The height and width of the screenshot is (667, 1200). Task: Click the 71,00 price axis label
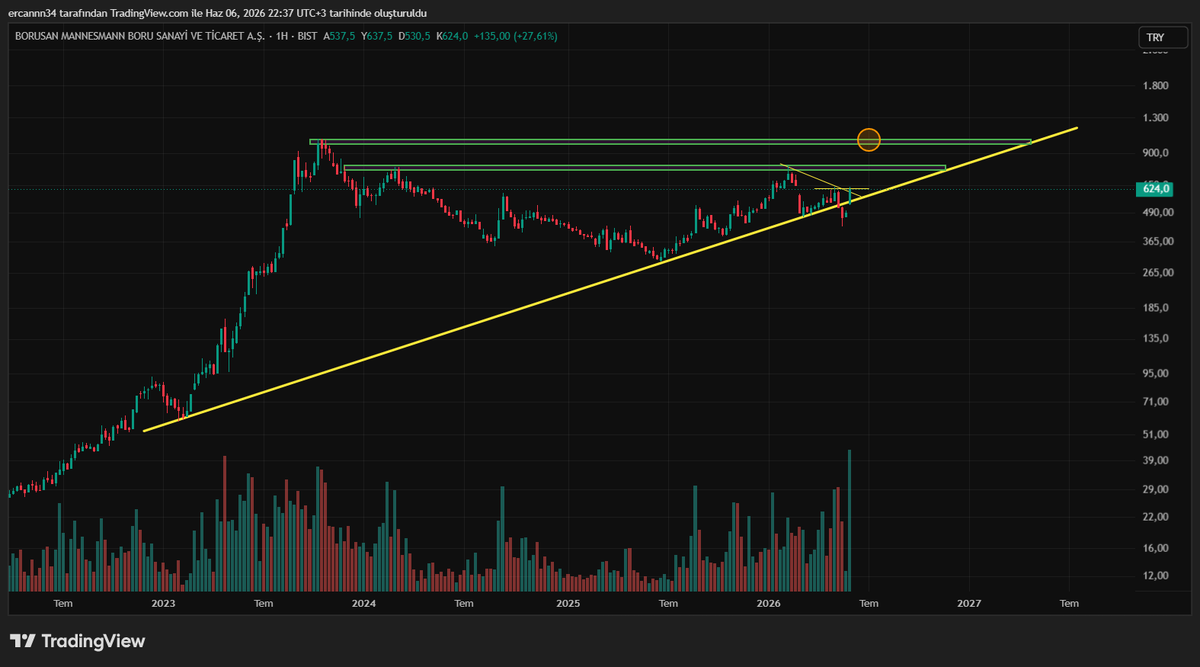tap(1154, 401)
